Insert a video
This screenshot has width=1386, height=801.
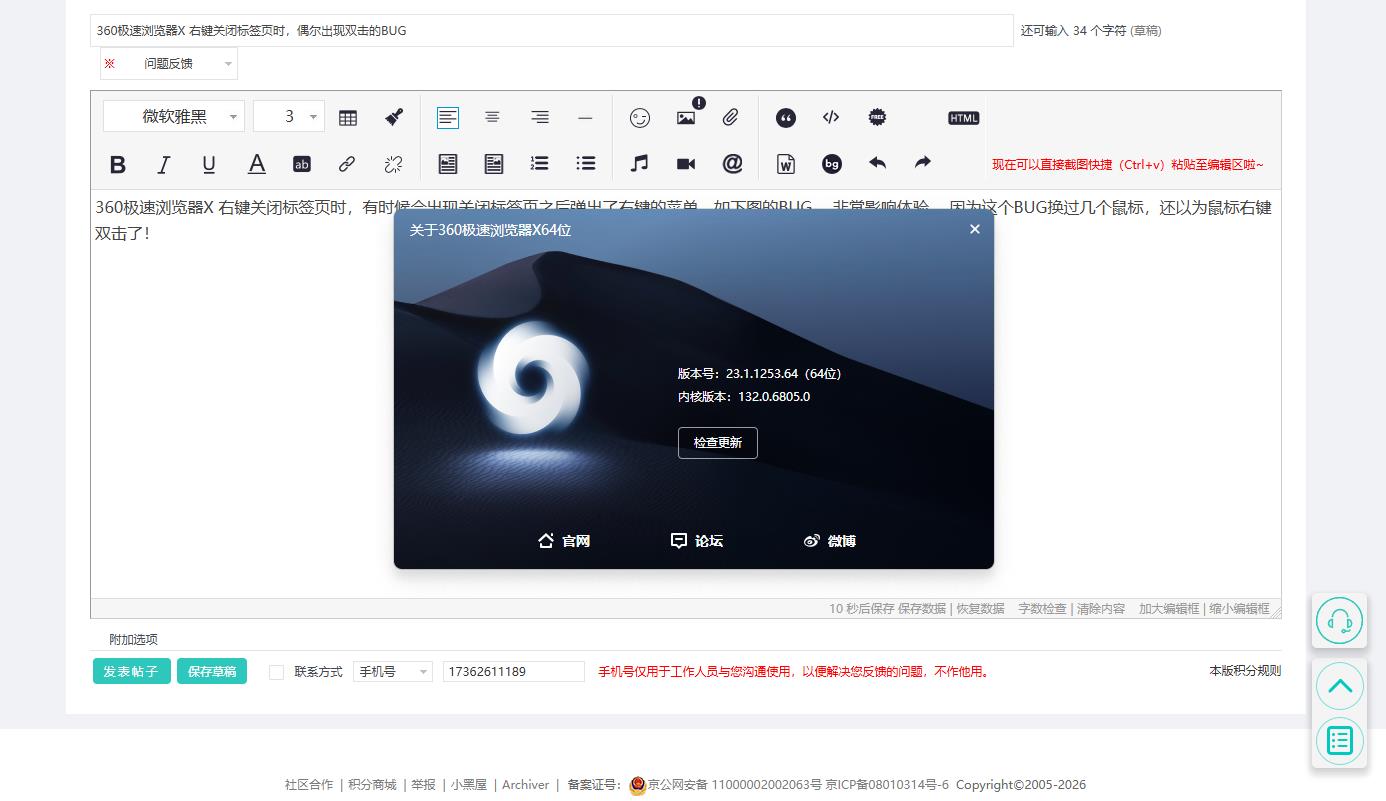coord(686,164)
